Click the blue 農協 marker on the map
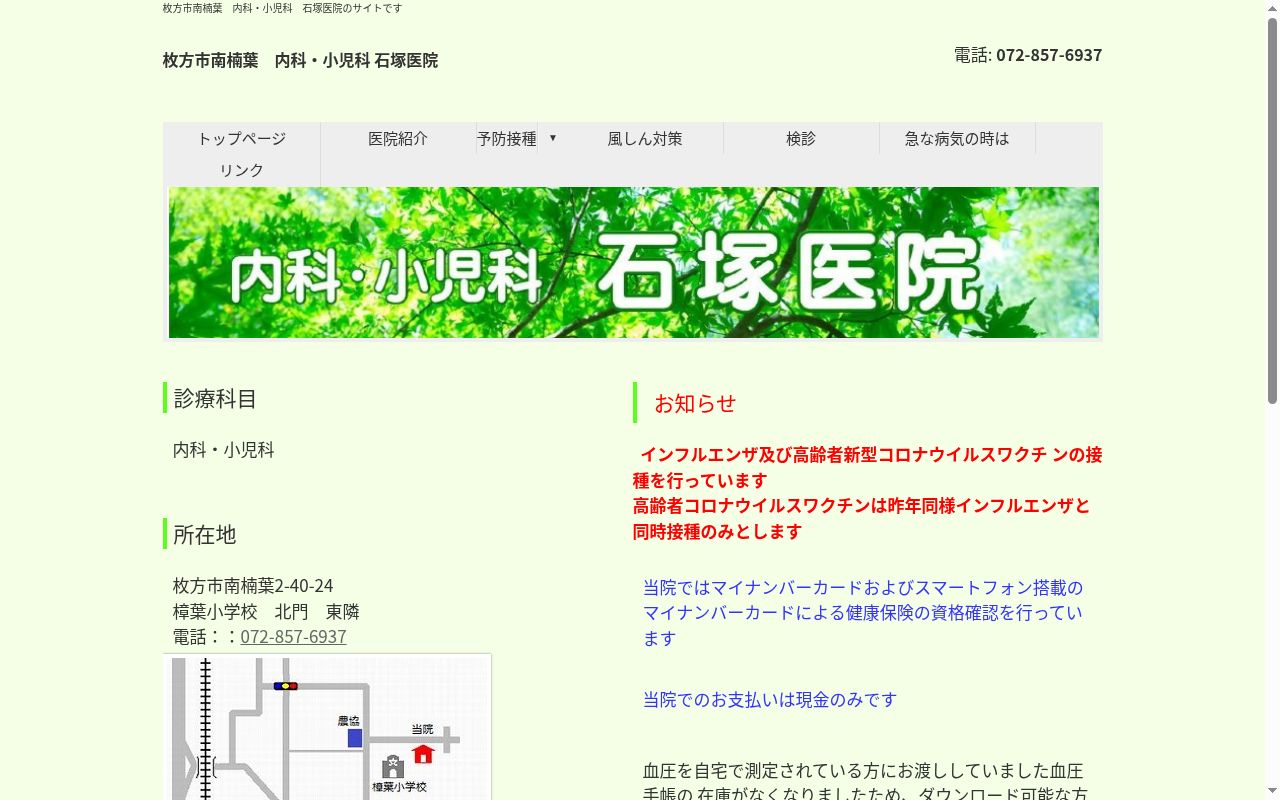Viewport: 1280px width, 800px height. point(354,738)
